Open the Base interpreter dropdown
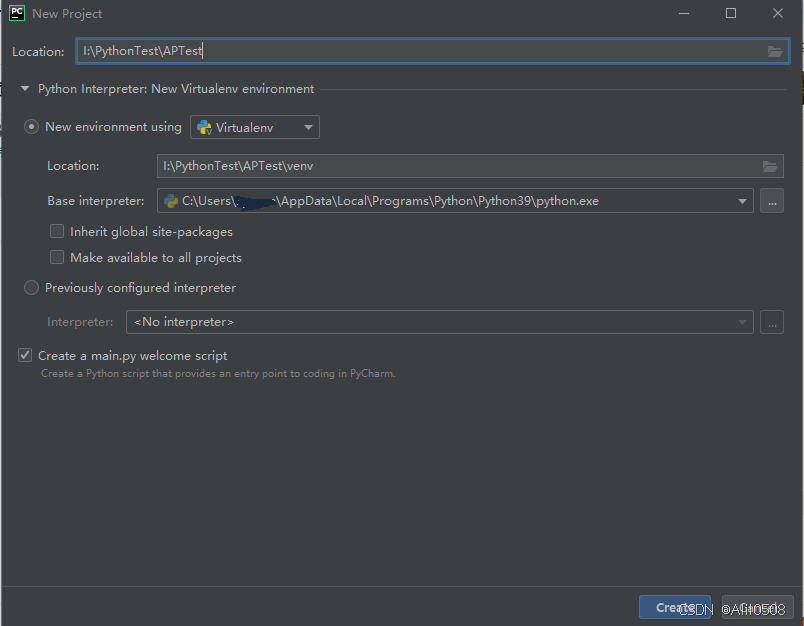The image size is (804, 626). pyautogui.click(x=741, y=200)
